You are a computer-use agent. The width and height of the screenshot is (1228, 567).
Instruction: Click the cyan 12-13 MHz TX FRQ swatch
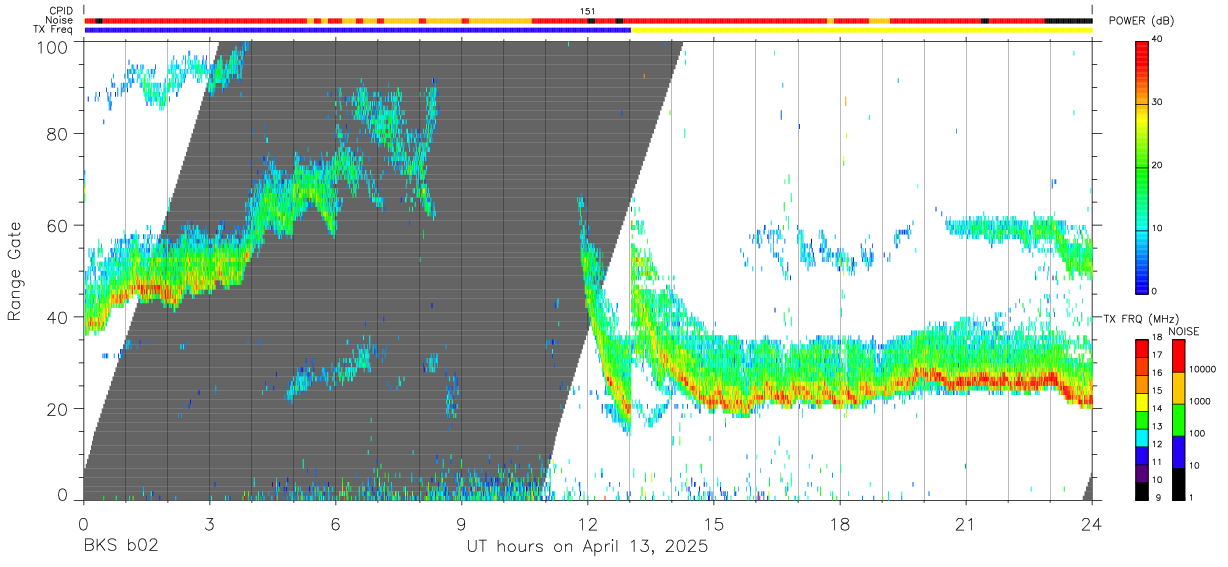(1143, 436)
